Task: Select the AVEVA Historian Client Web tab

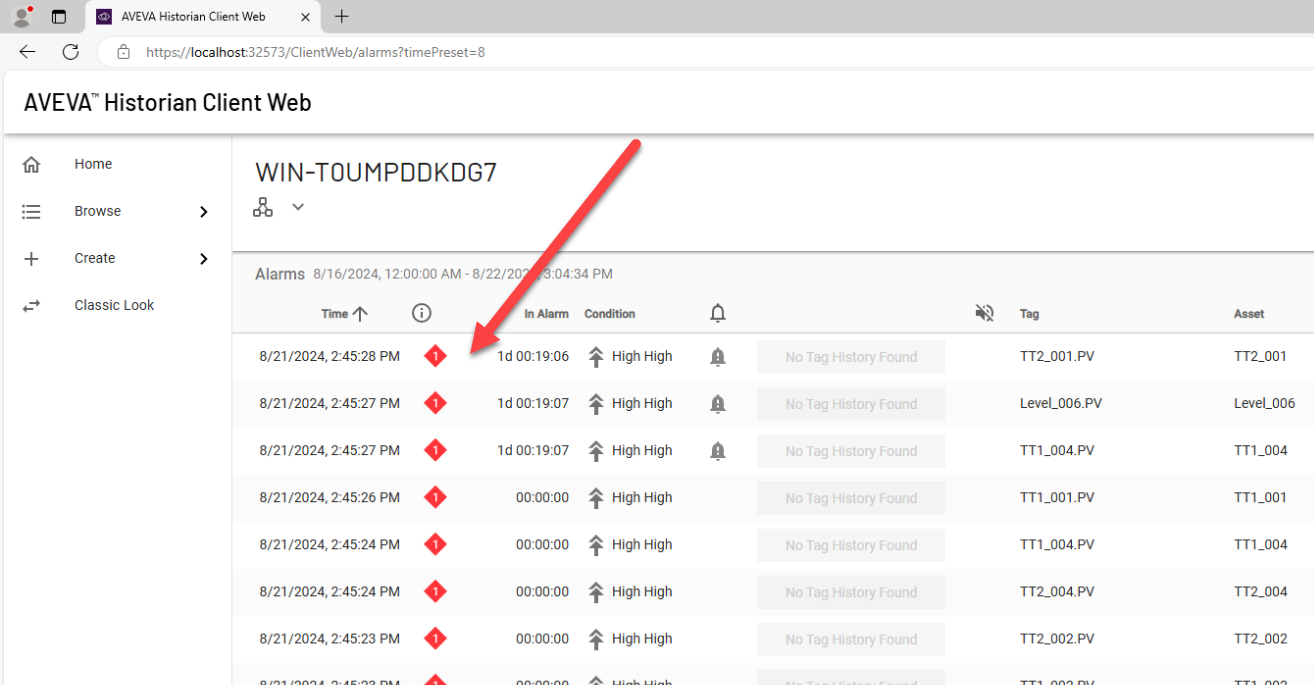Action: pos(193,16)
